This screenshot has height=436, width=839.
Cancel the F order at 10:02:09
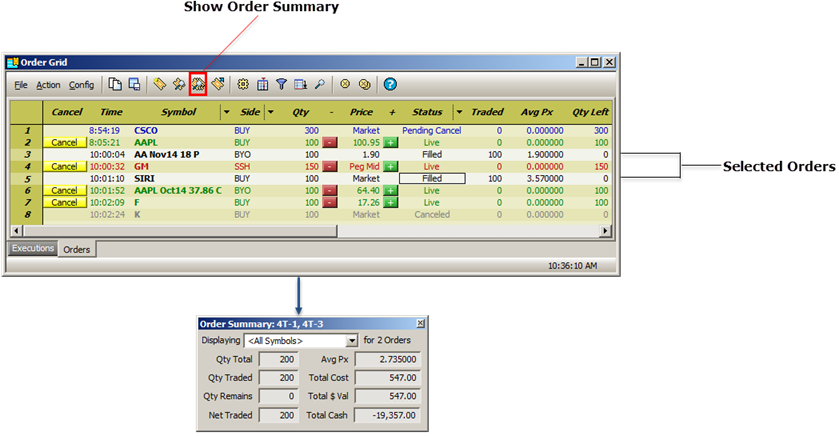pyautogui.click(x=65, y=203)
